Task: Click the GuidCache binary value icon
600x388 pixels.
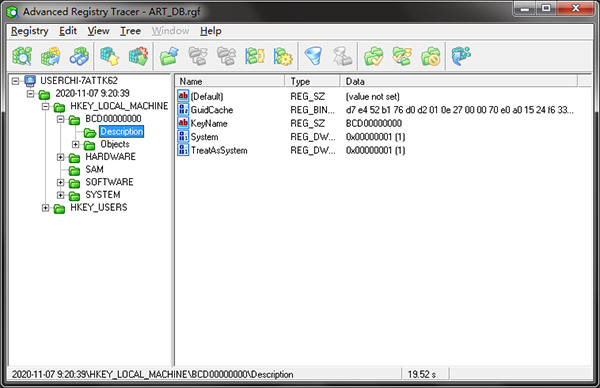Action: point(183,109)
